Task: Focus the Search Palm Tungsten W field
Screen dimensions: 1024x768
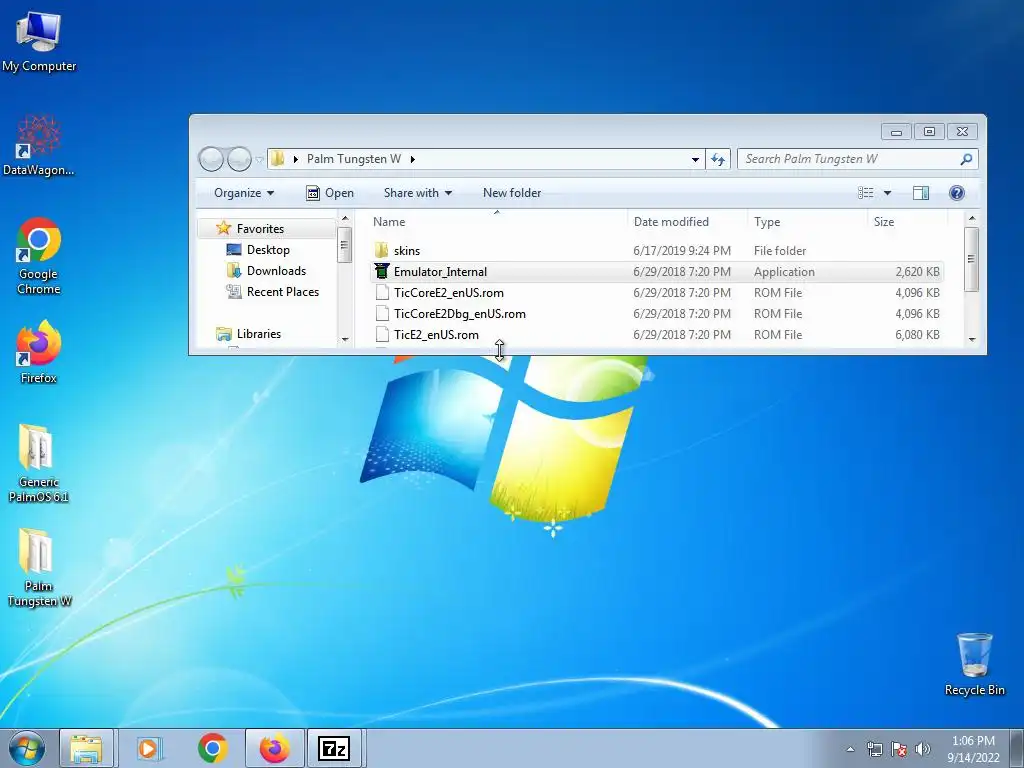Action: tap(857, 159)
